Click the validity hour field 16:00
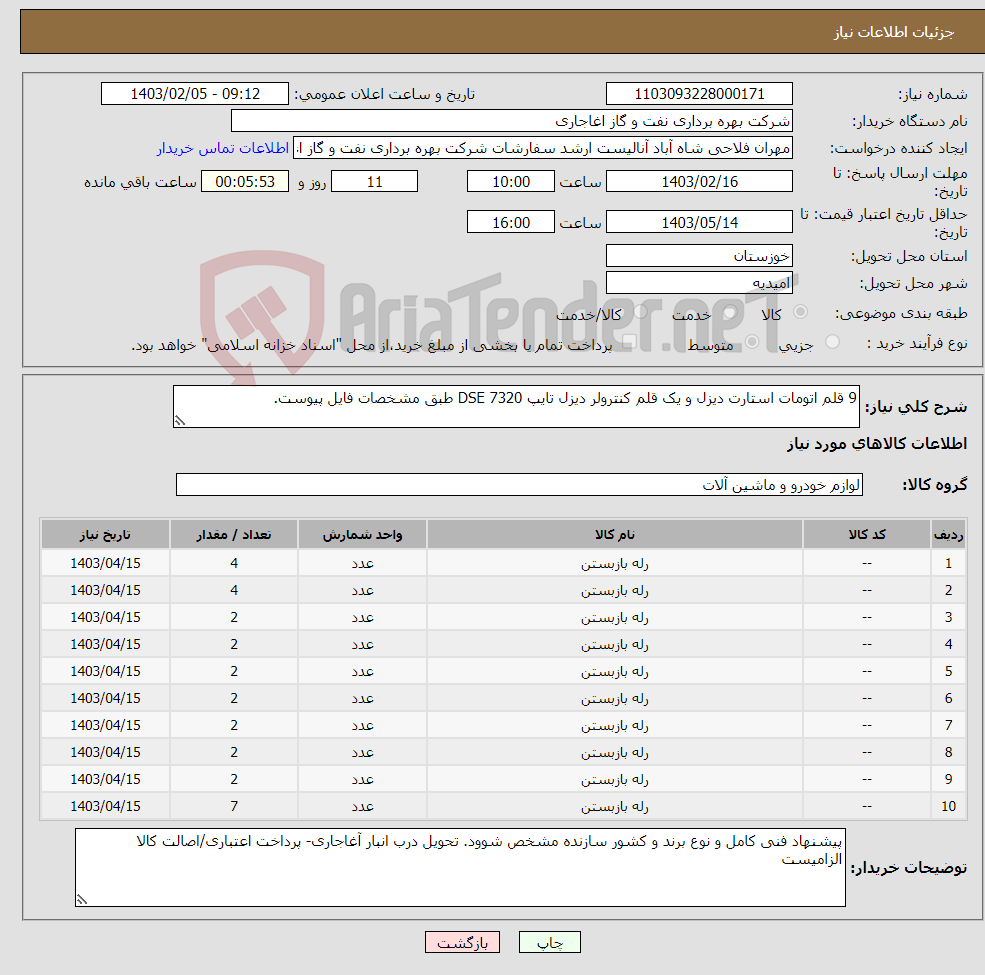Image resolution: width=985 pixels, height=975 pixels. (511, 222)
